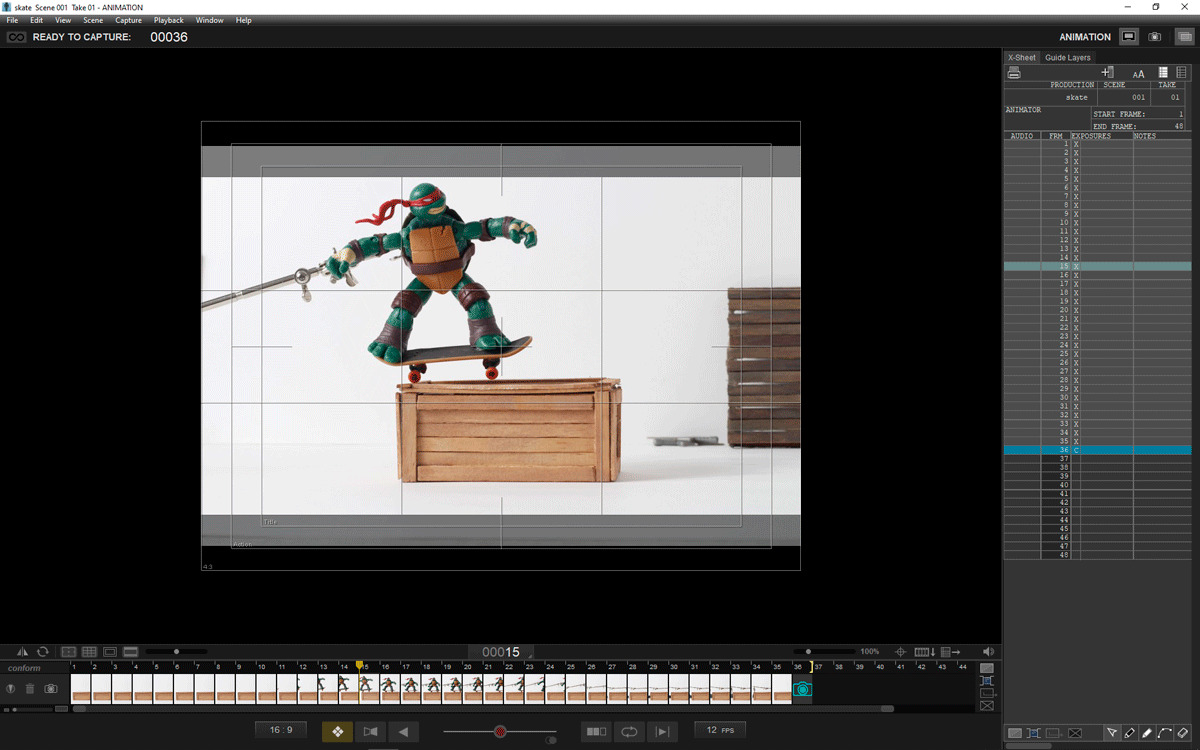The width and height of the screenshot is (1200, 750).
Task: Click the bottom toolbar image guide layer icon
Action: coord(1015,733)
